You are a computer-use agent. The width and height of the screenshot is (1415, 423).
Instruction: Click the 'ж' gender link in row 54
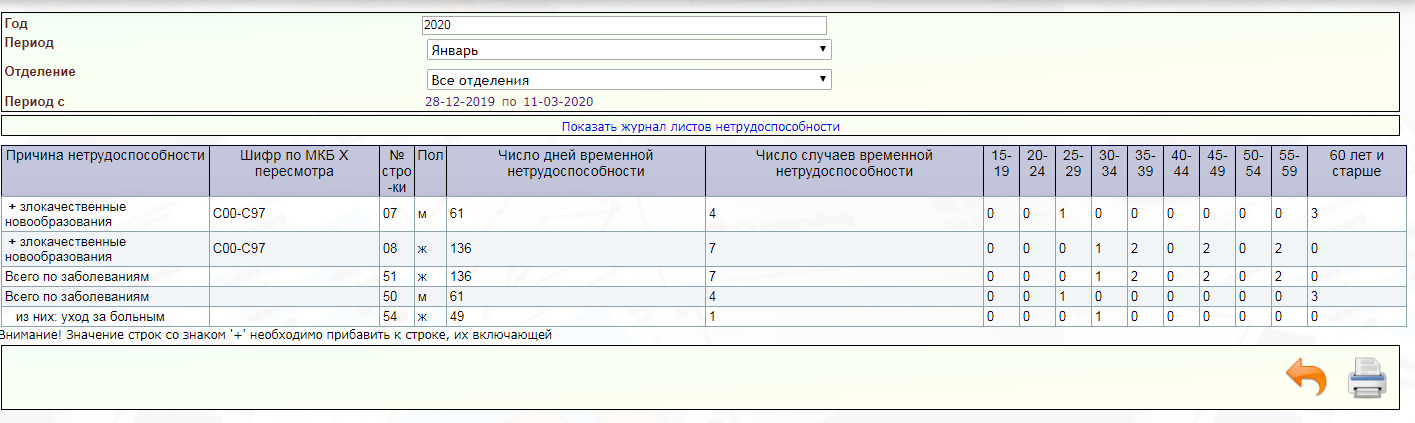422,317
